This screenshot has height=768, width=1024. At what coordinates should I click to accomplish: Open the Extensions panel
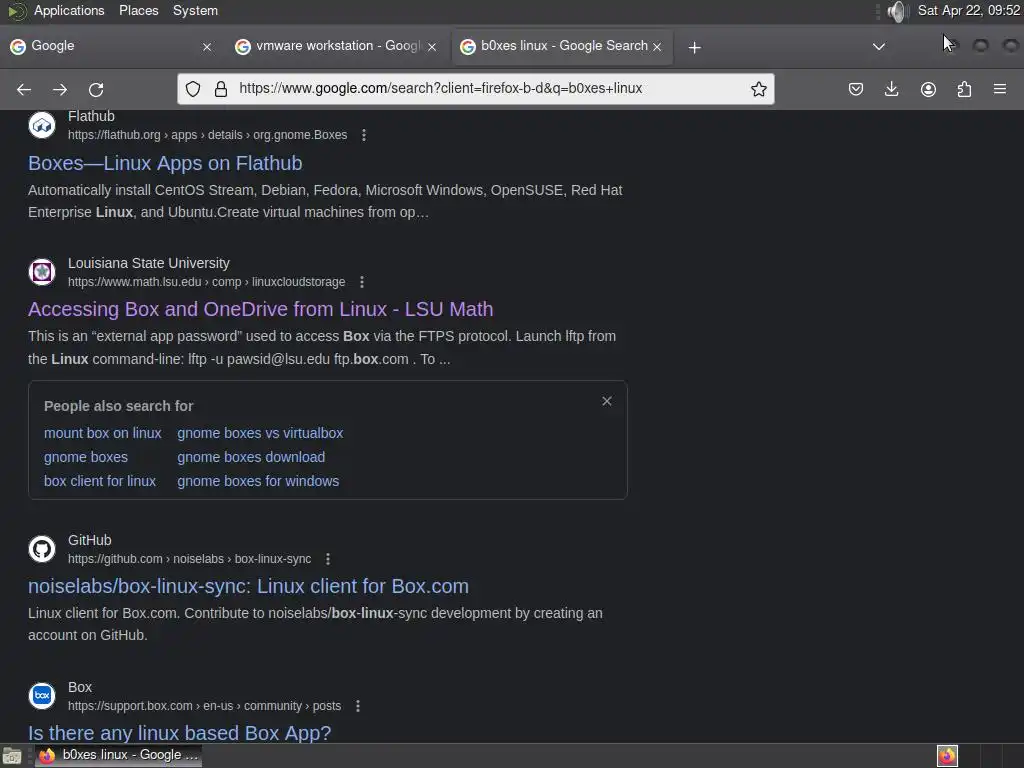click(964, 89)
